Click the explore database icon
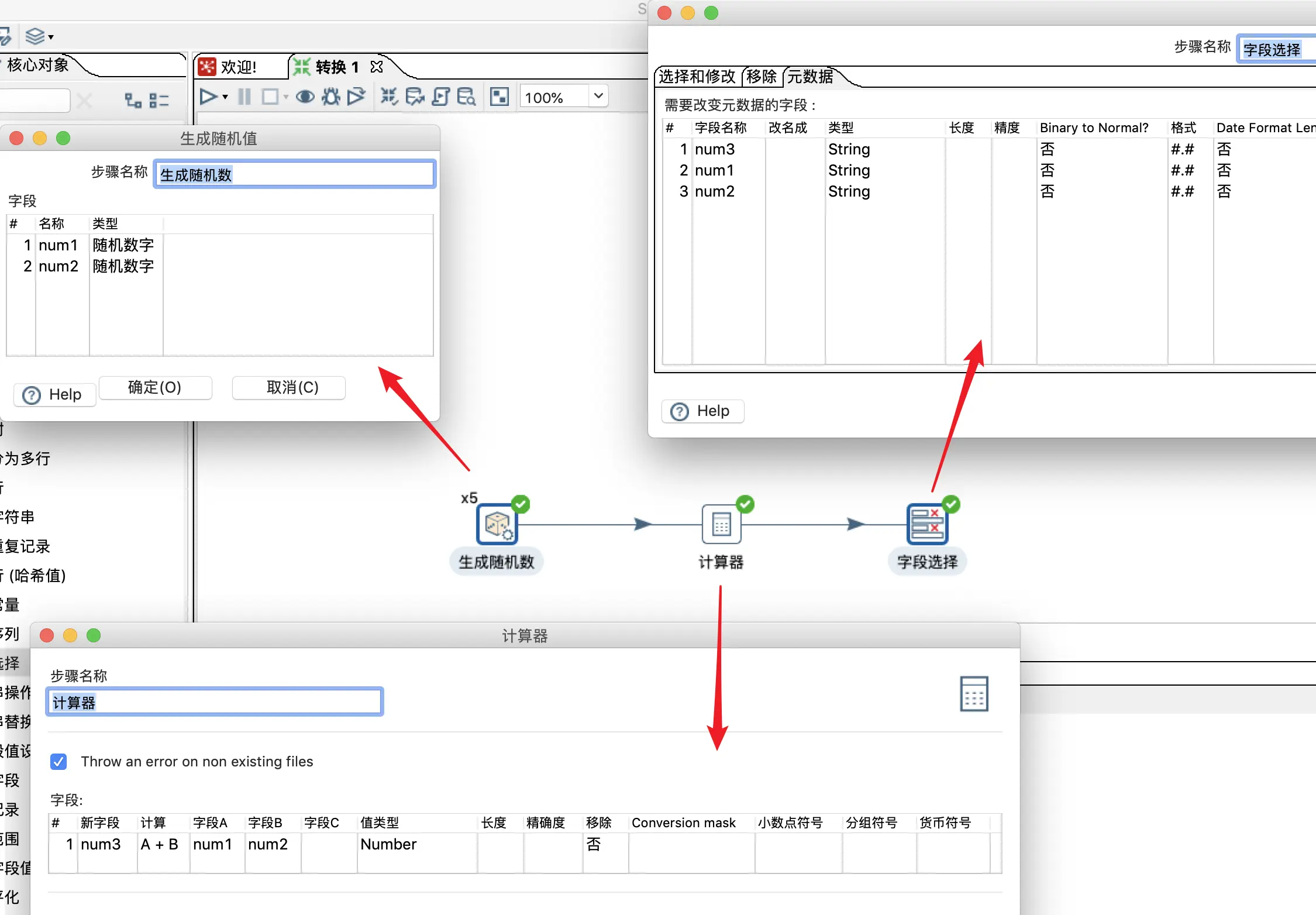Image resolution: width=1316 pixels, height=915 pixels. coord(466,97)
